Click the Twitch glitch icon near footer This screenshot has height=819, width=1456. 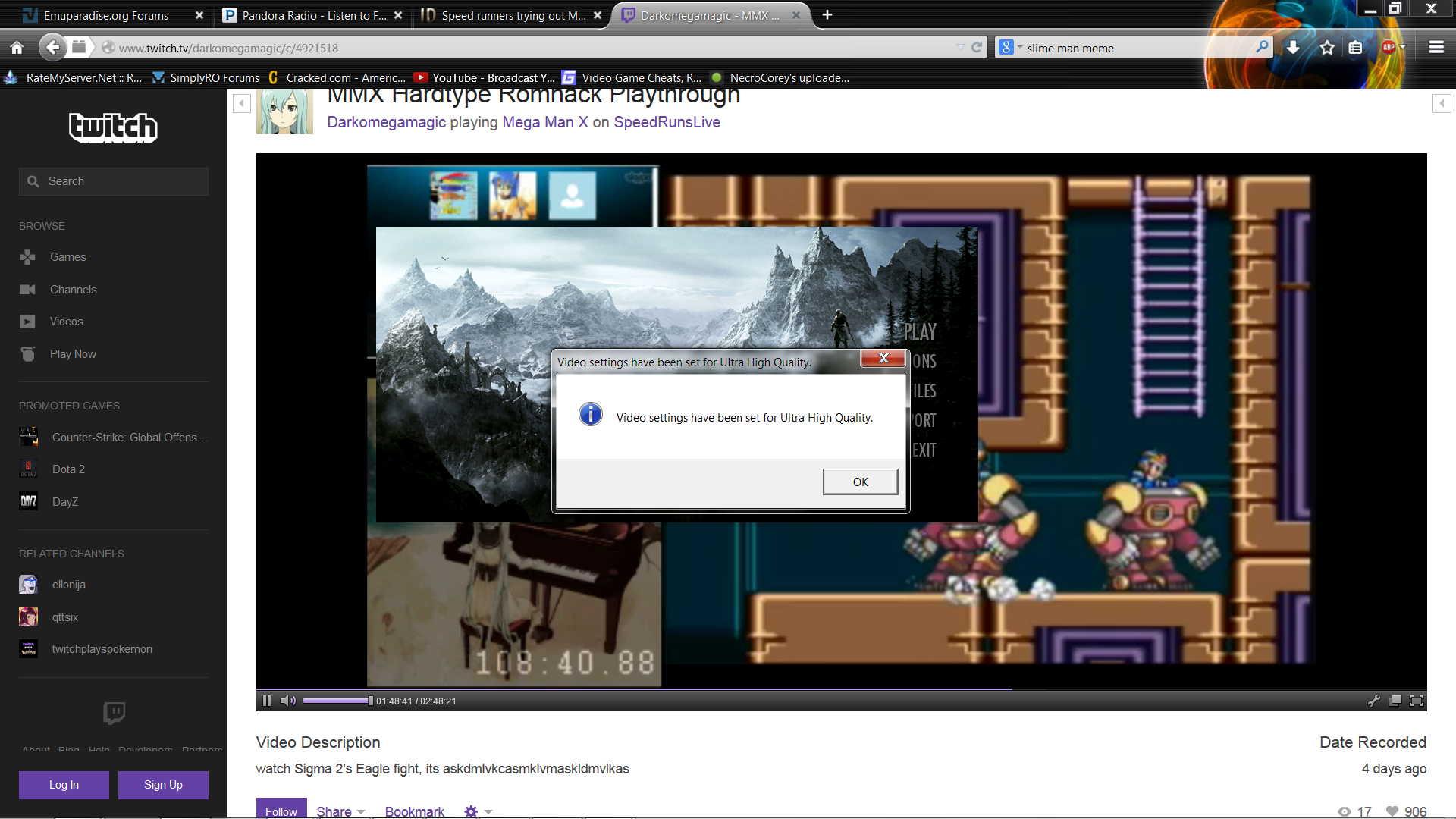(x=114, y=713)
